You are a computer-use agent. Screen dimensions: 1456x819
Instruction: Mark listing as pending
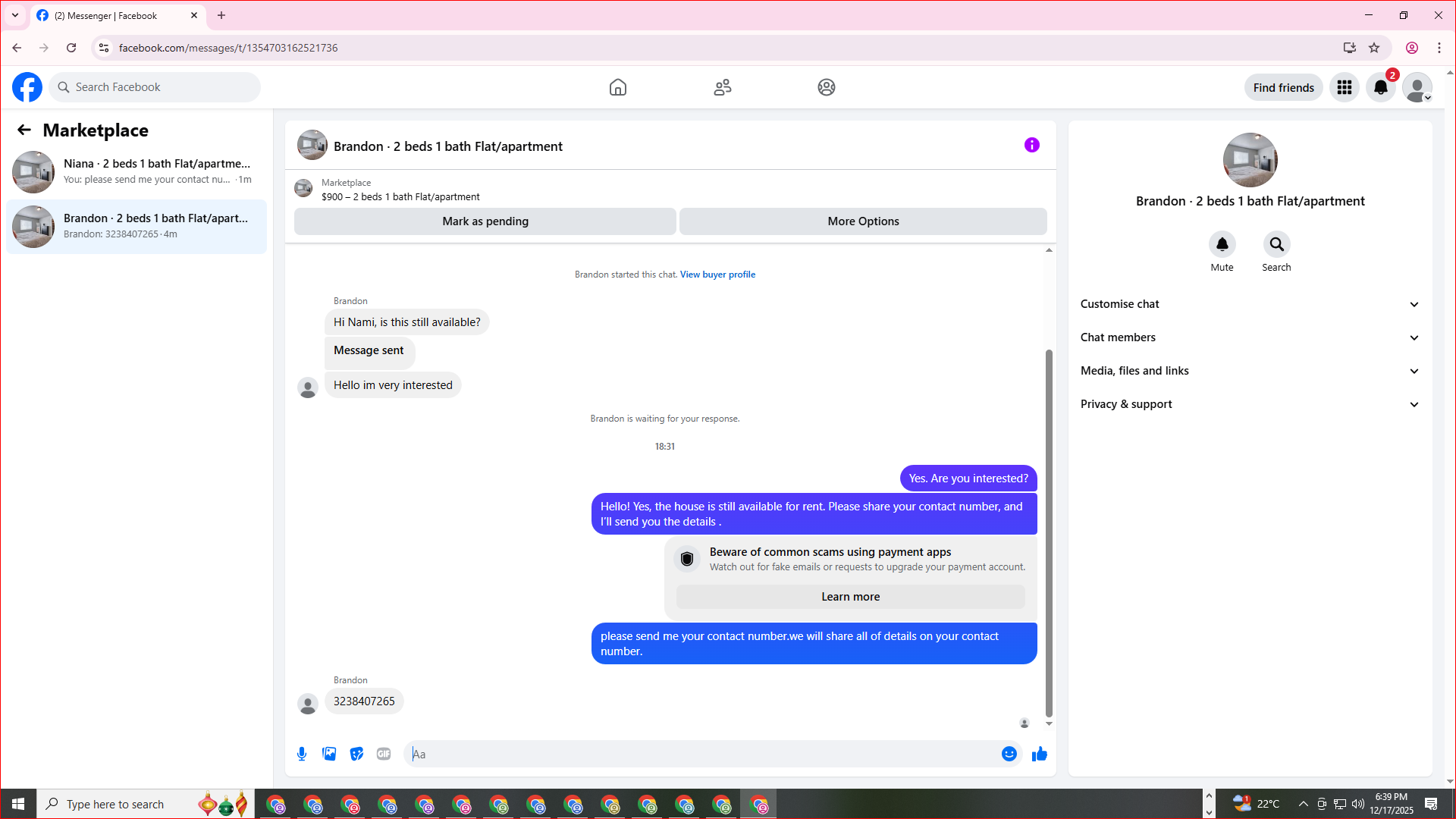485,221
